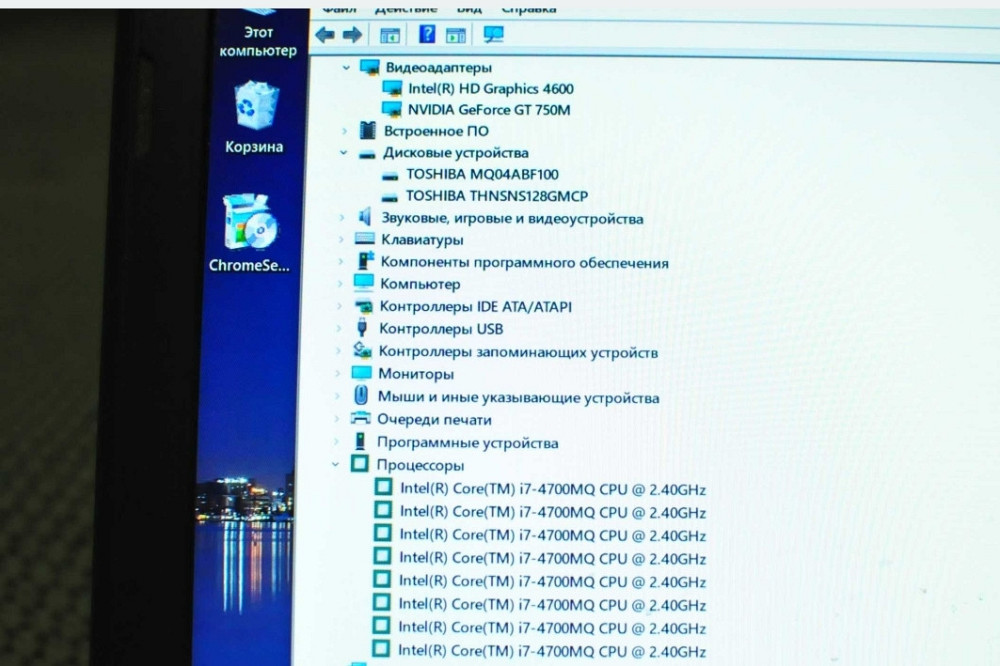Open the Действие menu
The width and height of the screenshot is (1000, 666).
pyautogui.click(x=378, y=8)
